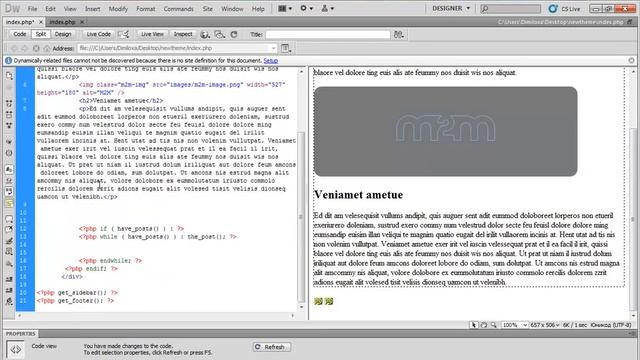Close the dynamically related files info bar
640x360 pixels.
point(631,60)
